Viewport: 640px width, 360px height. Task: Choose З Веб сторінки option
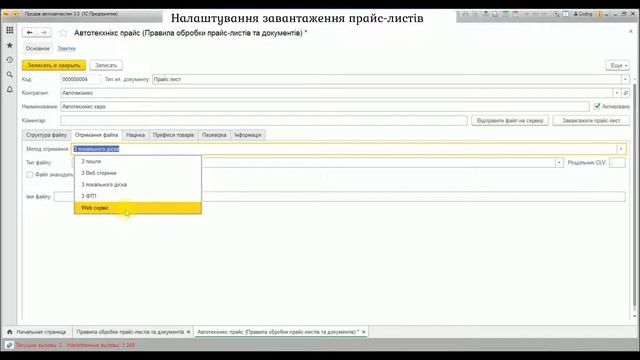click(x=138, y=173)
